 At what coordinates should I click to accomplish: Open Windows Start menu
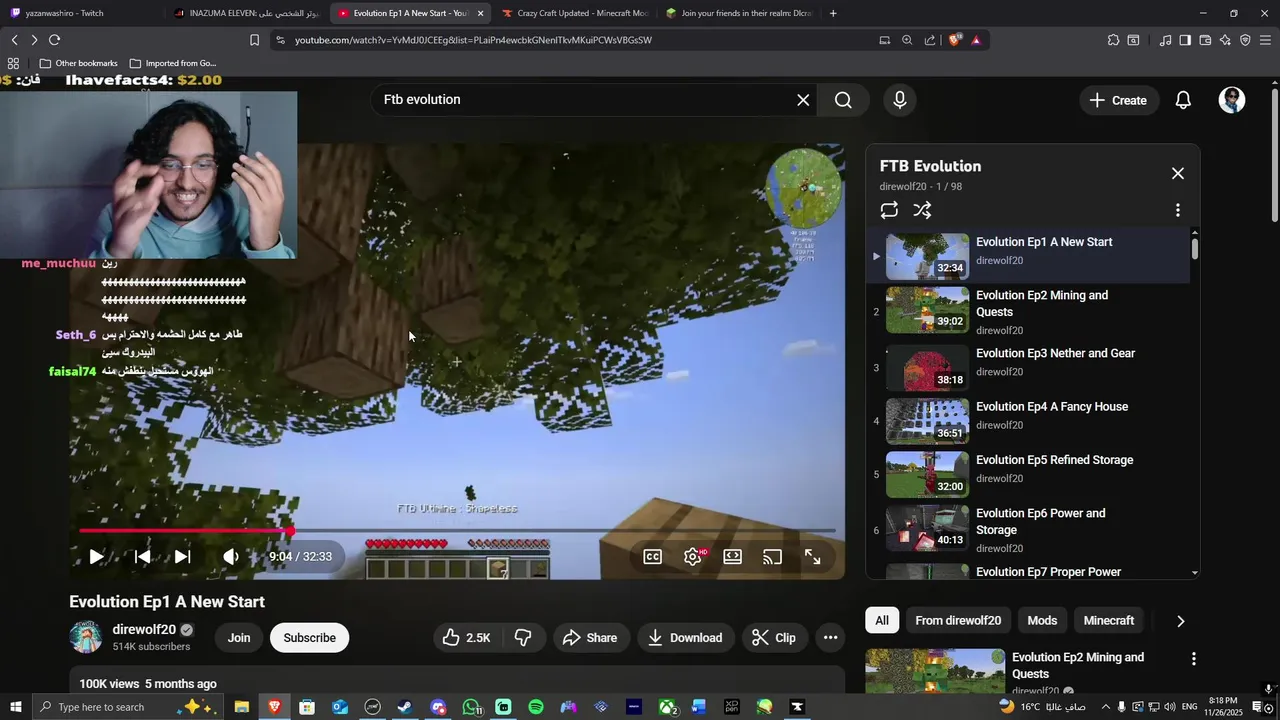[x=15, y=707]
